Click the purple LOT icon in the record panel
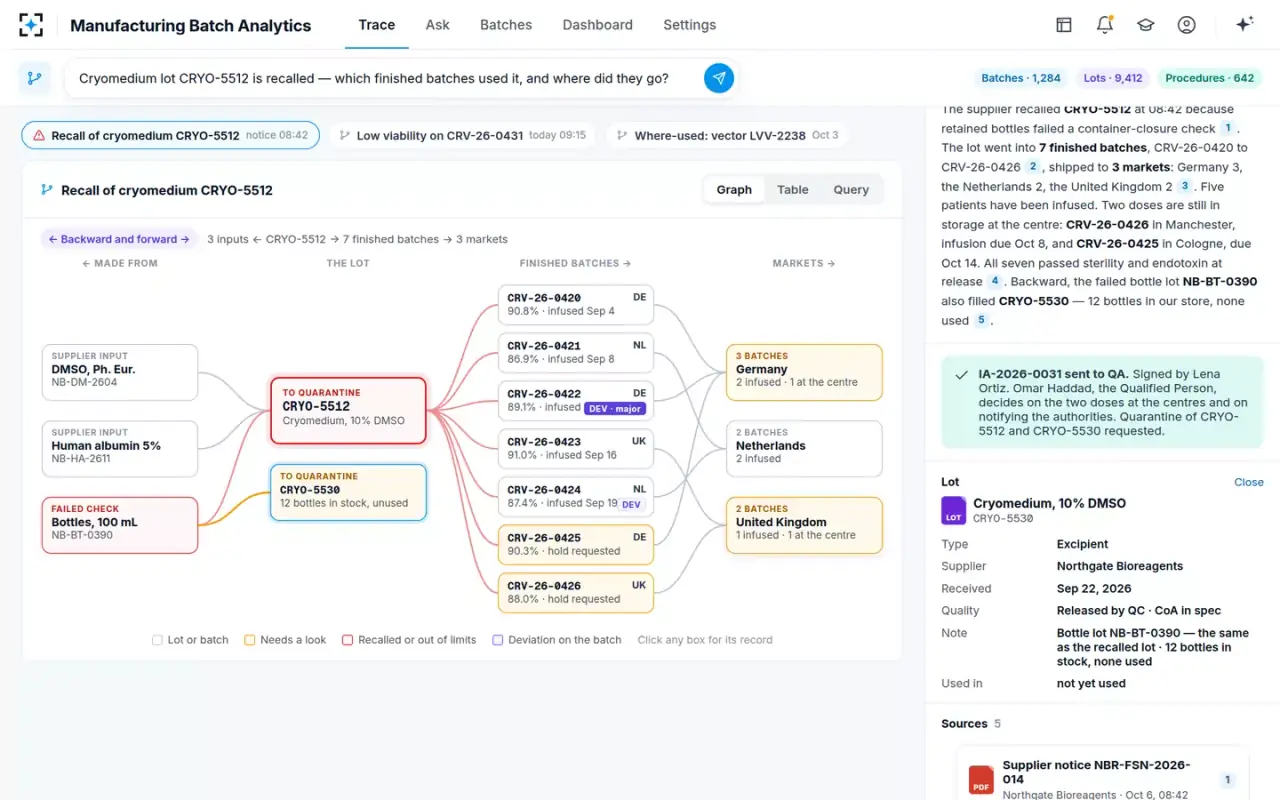Screen dimensions: 1280x800 coord(954,510)
